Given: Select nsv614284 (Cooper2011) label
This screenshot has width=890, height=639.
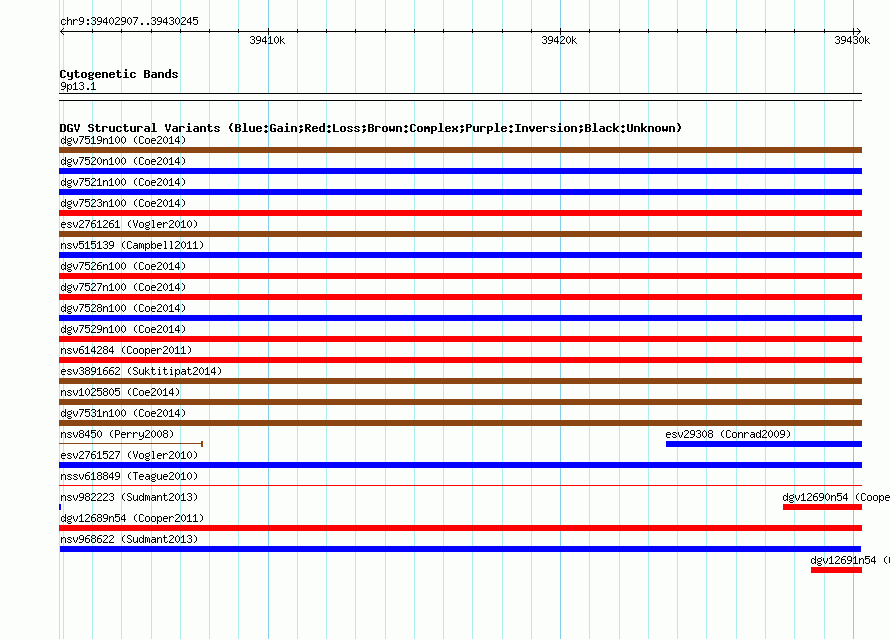Looking at the screenshot, I should pyautogui.click(x=126, y=350).
